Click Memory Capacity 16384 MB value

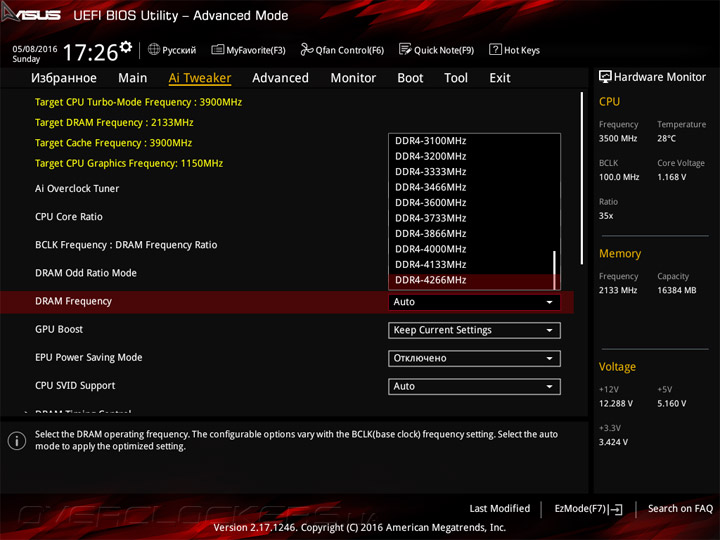coord(676,290)
